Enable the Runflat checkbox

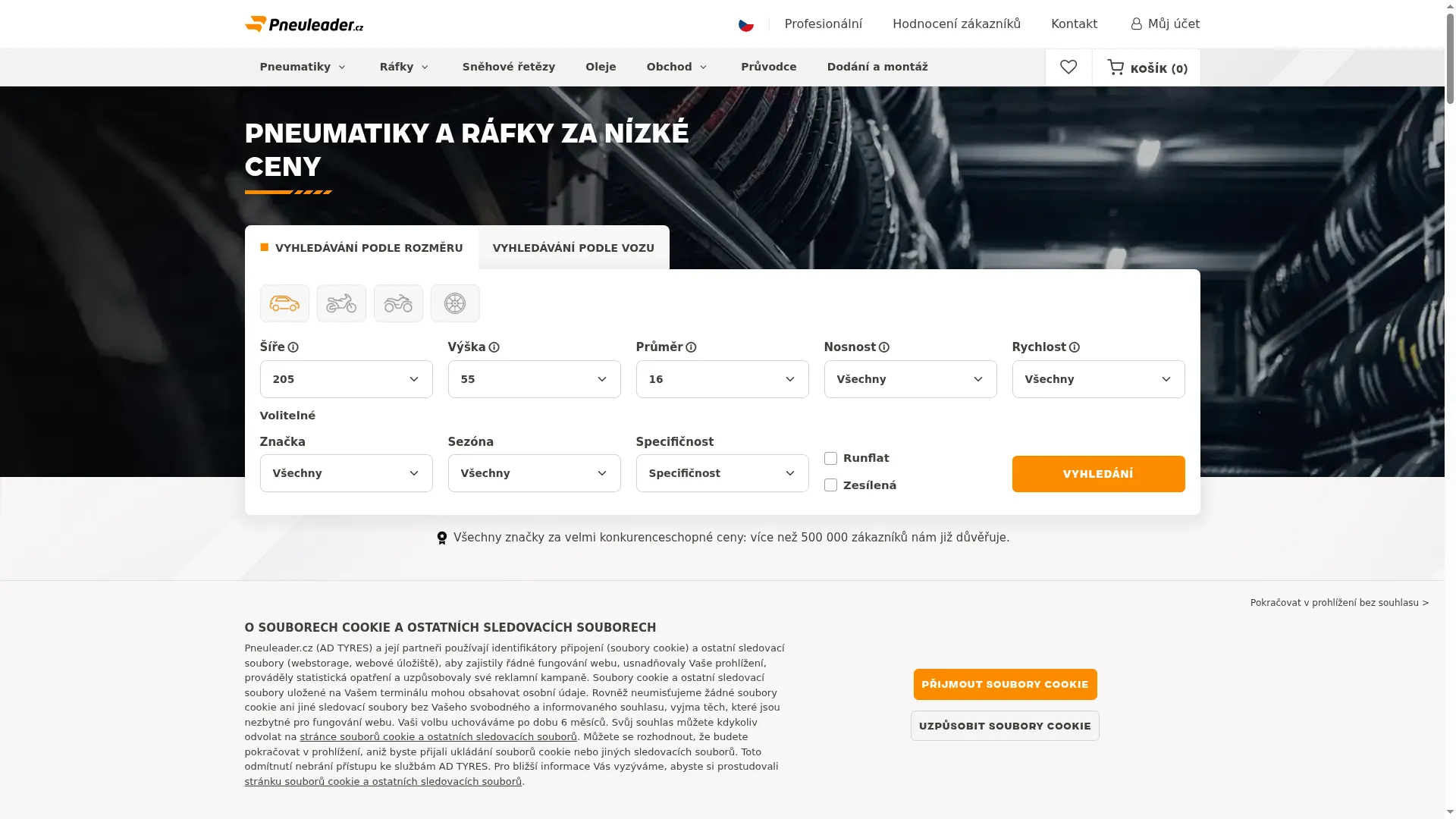pyautogui.click(x=830, y=458)
